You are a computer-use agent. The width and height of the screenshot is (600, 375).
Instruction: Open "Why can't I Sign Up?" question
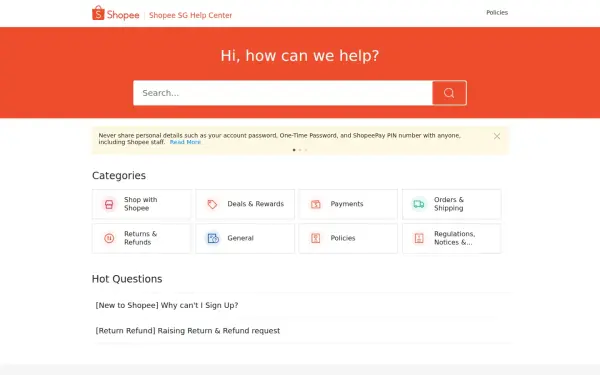pyautogui.click(x=167, y=305)
